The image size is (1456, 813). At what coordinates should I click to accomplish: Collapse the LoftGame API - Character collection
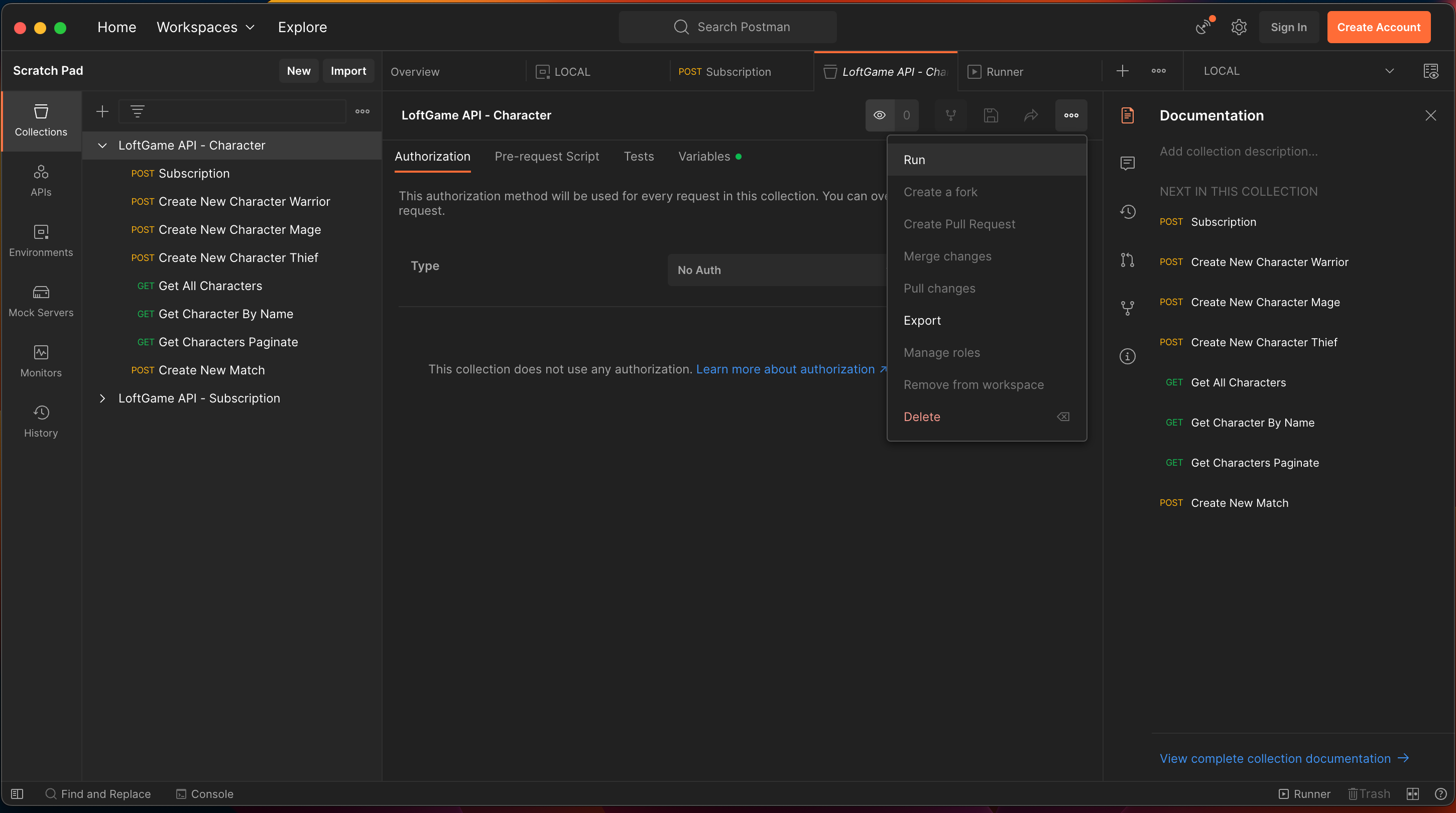[x=102, y=145]
